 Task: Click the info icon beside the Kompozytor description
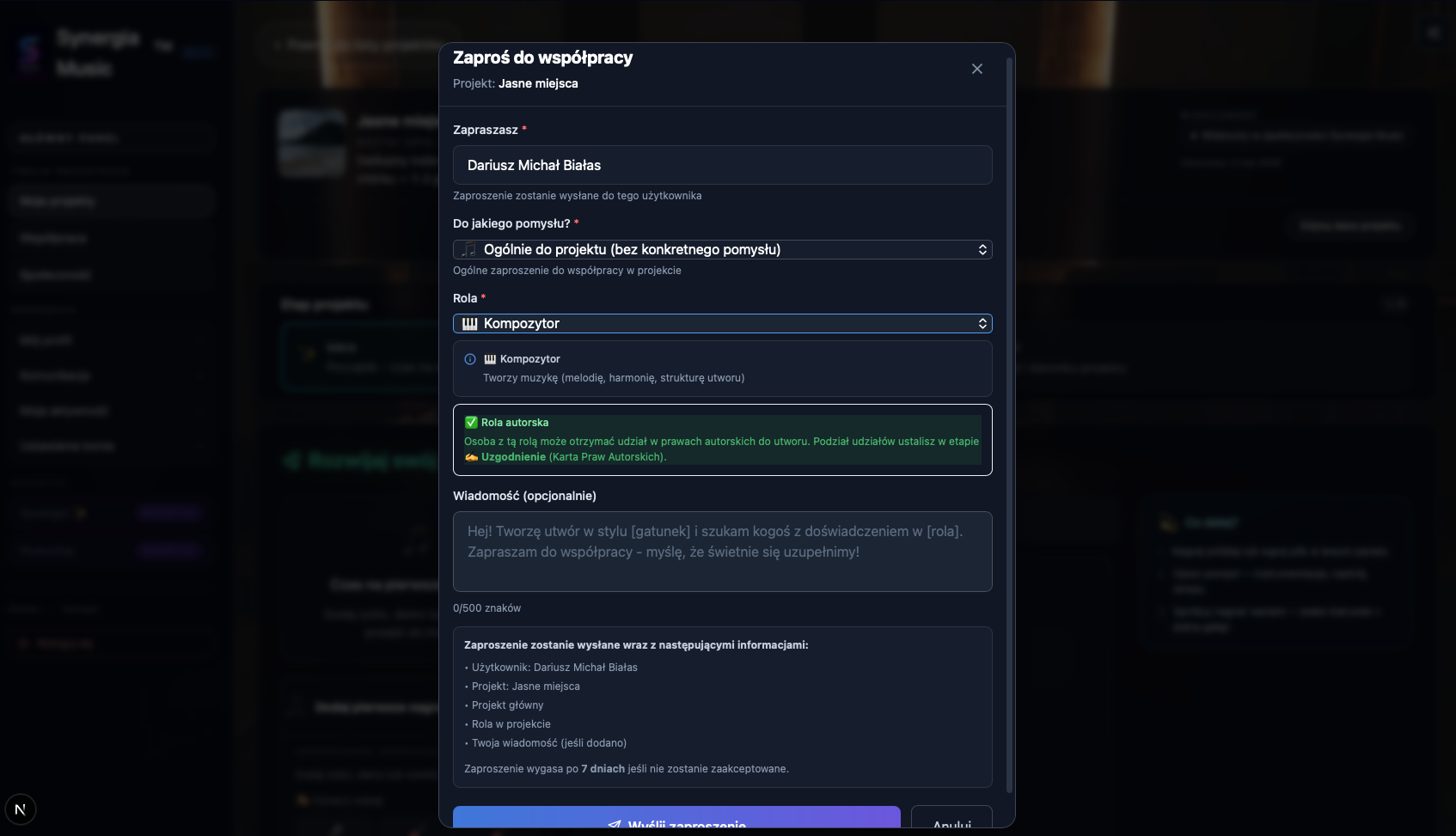[470, 359]
